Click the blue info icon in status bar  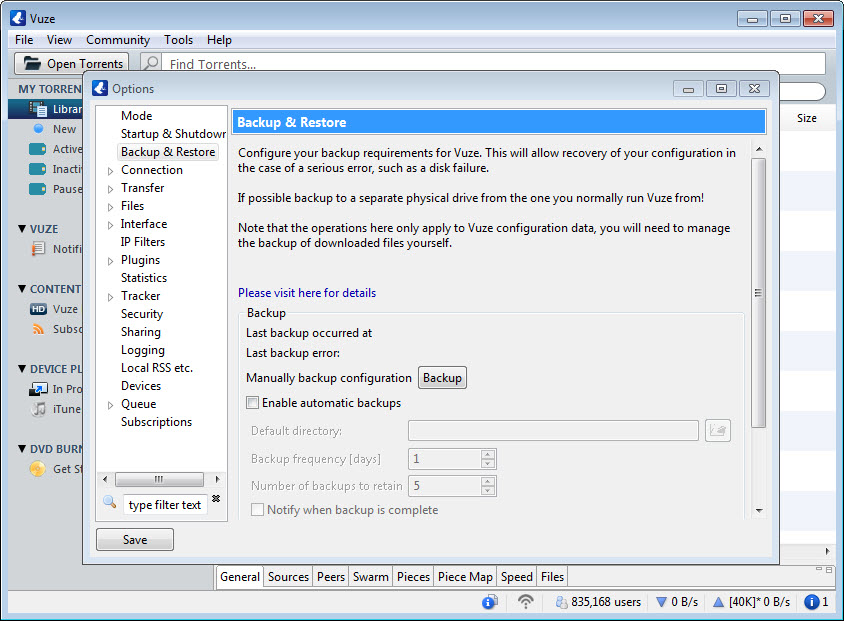pyautogui.click(x=811, y=602)
